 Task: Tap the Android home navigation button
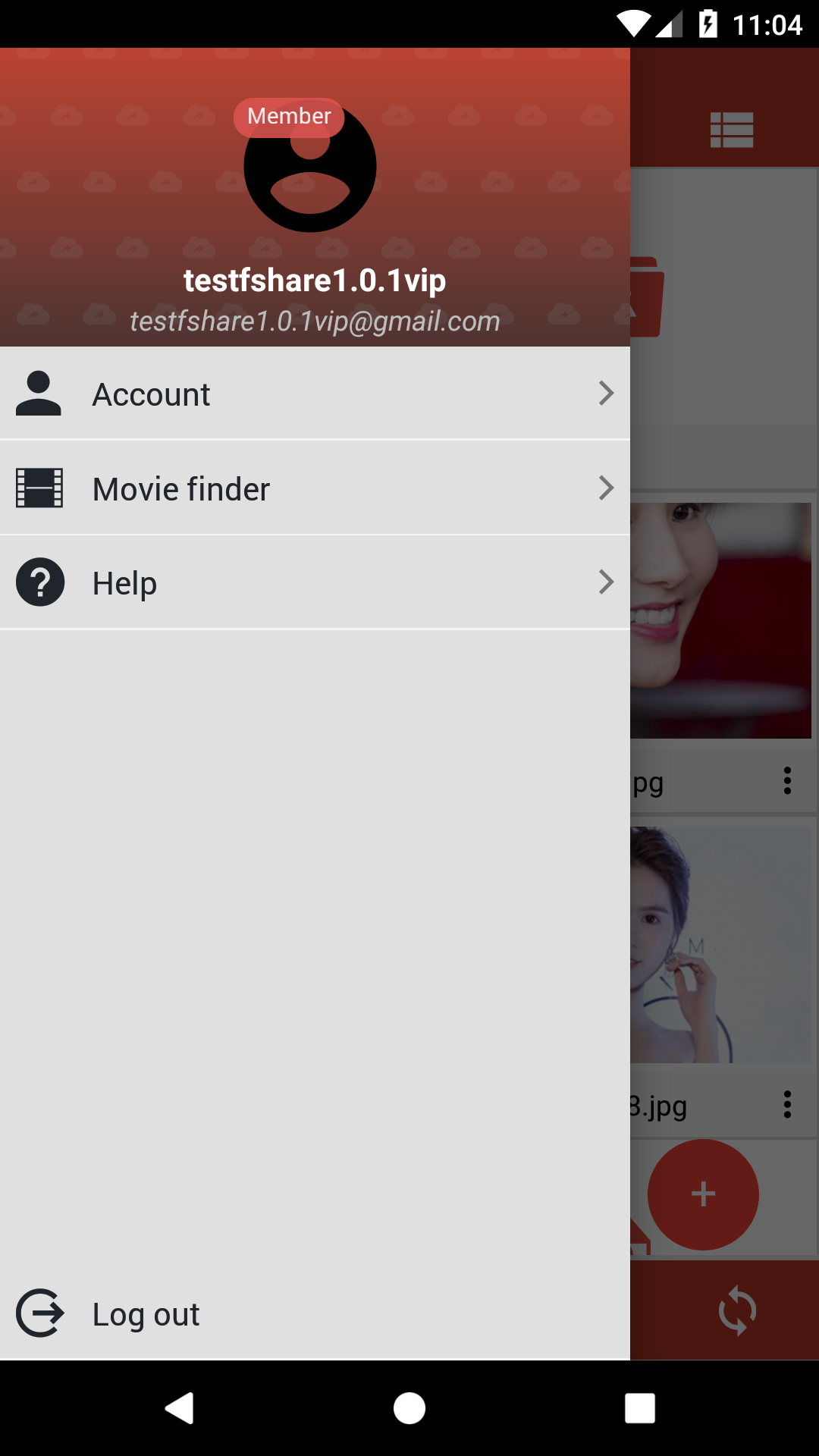click(x=409, y=1408)
